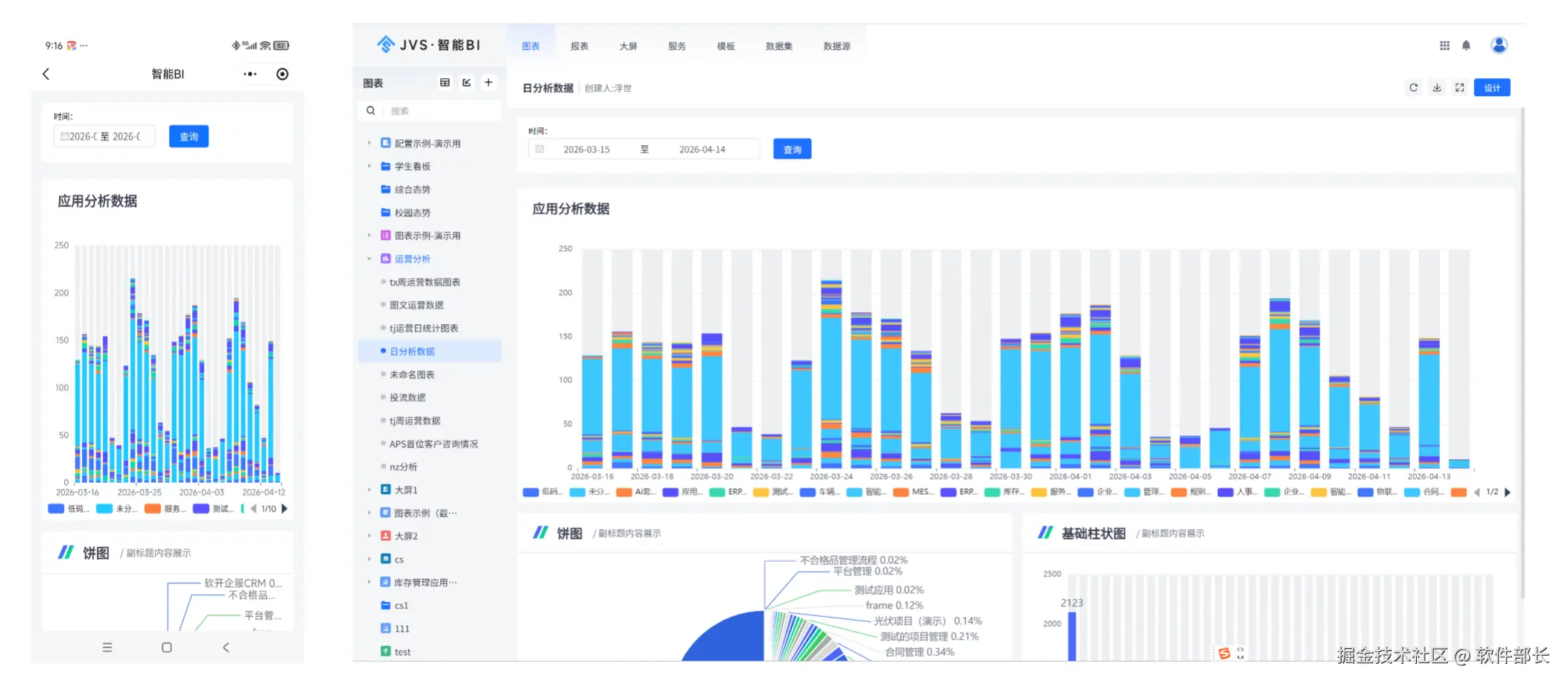Toggle the 测试 series in desktop legend

(x=773, y=493)
